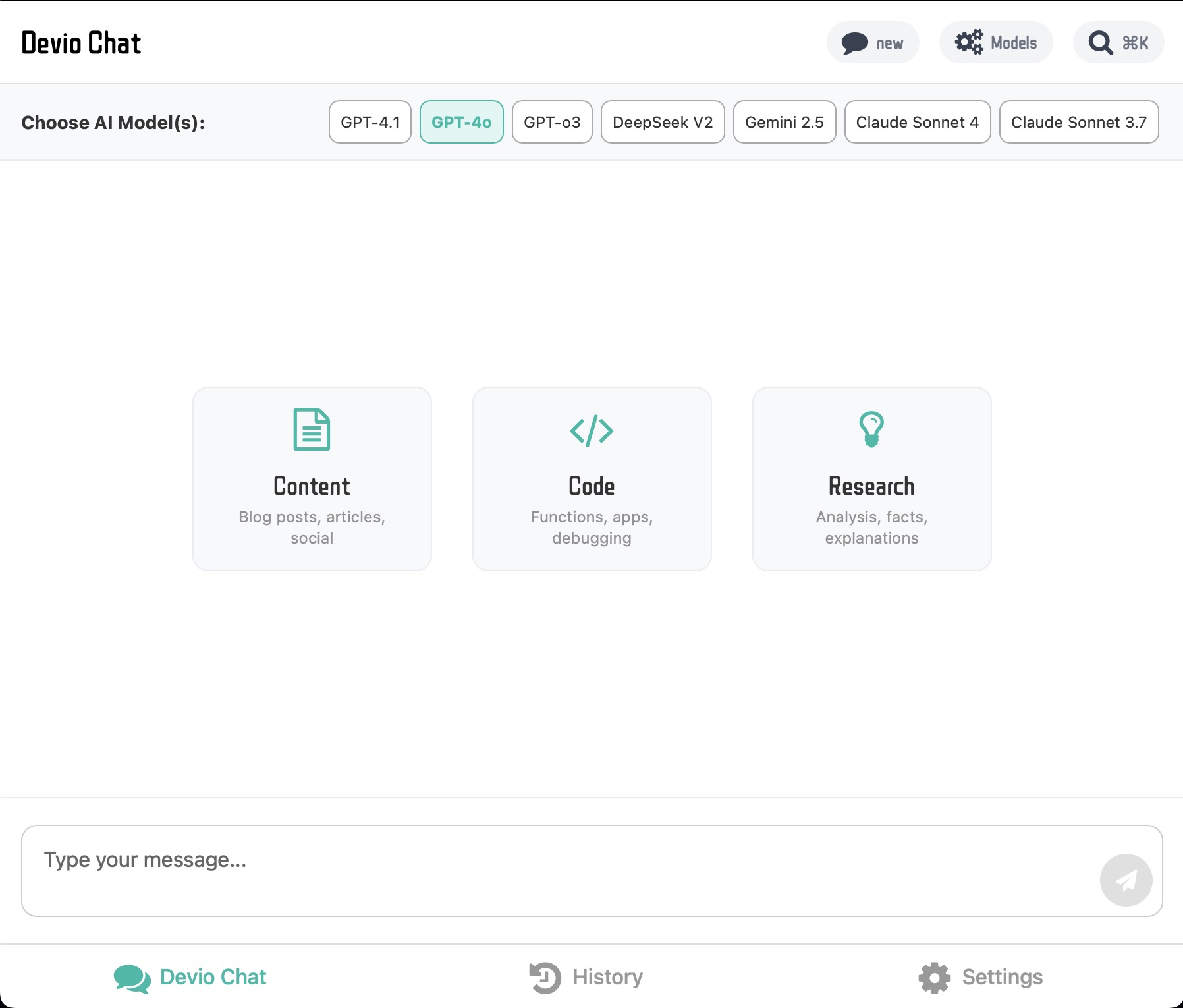Open Models via the gears icon
This screenshot has width=1183, height=1008.
(969, 42)
